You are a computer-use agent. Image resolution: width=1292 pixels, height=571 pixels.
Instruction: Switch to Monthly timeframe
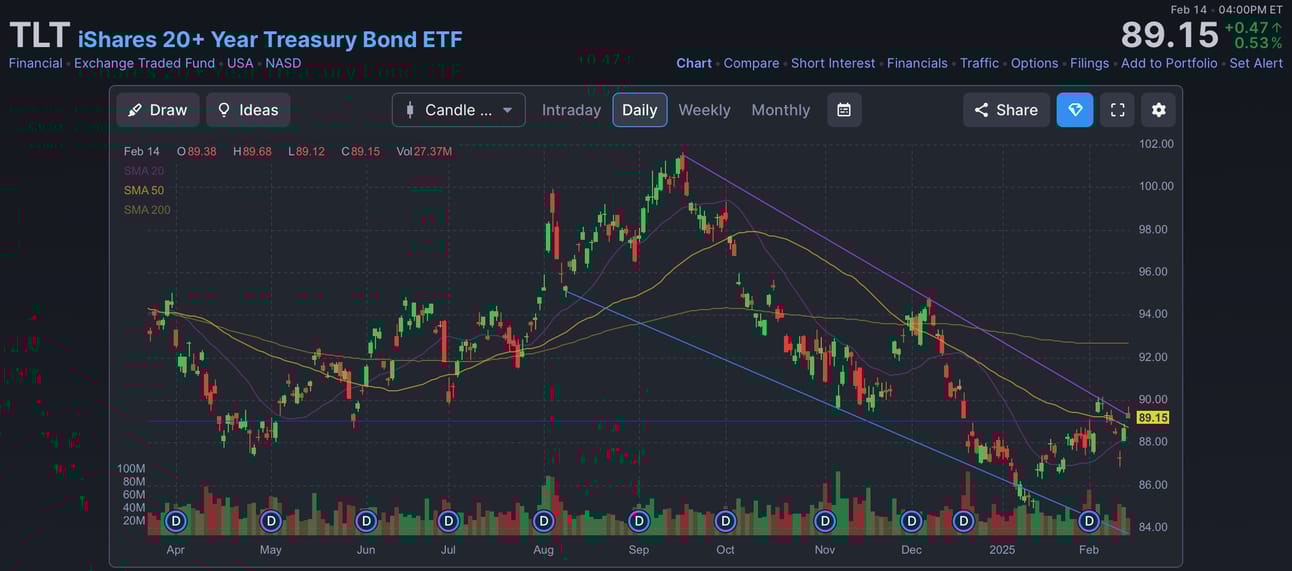pos(781,110)
